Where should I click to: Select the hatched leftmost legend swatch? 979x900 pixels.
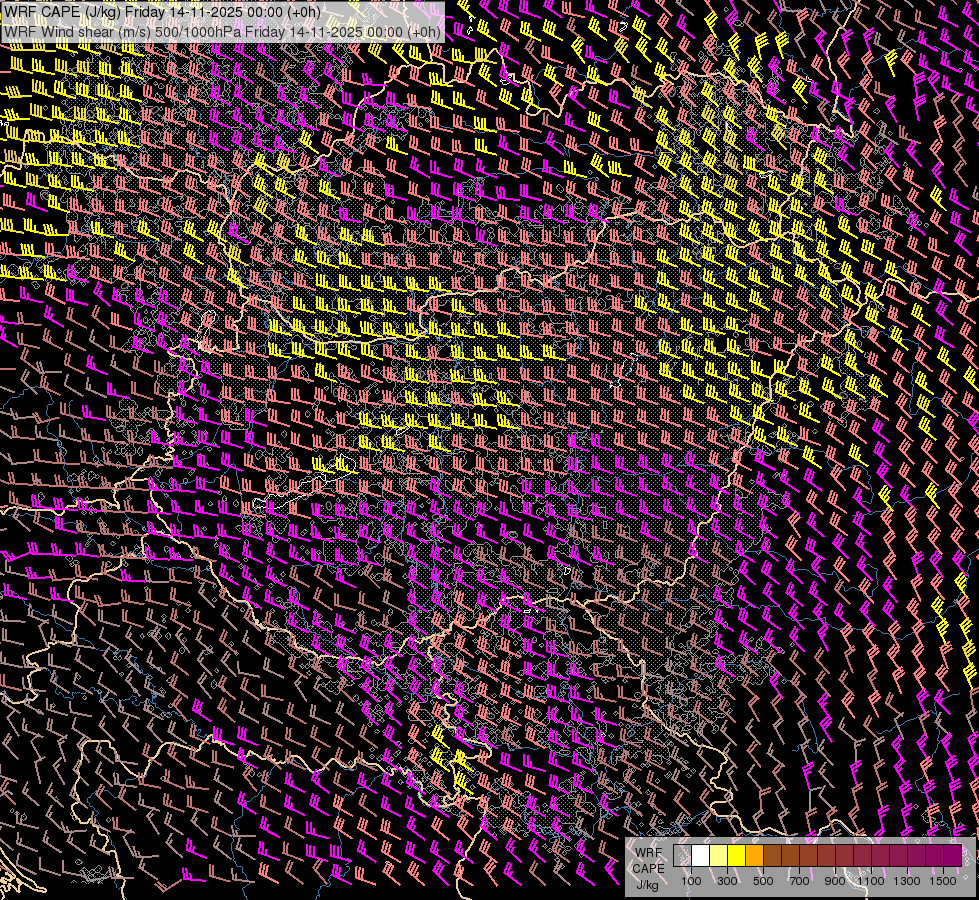[682, 856]
